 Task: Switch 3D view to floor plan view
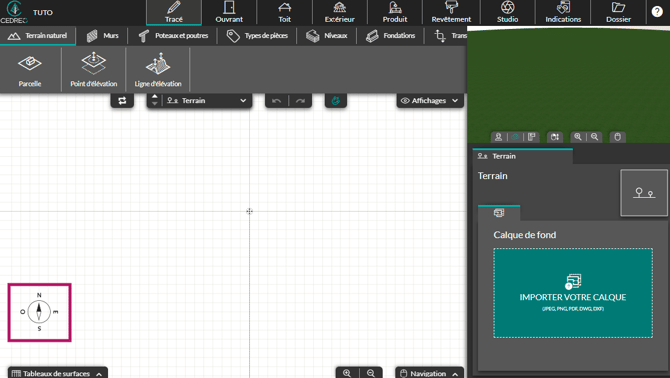(x=532, y=137)
